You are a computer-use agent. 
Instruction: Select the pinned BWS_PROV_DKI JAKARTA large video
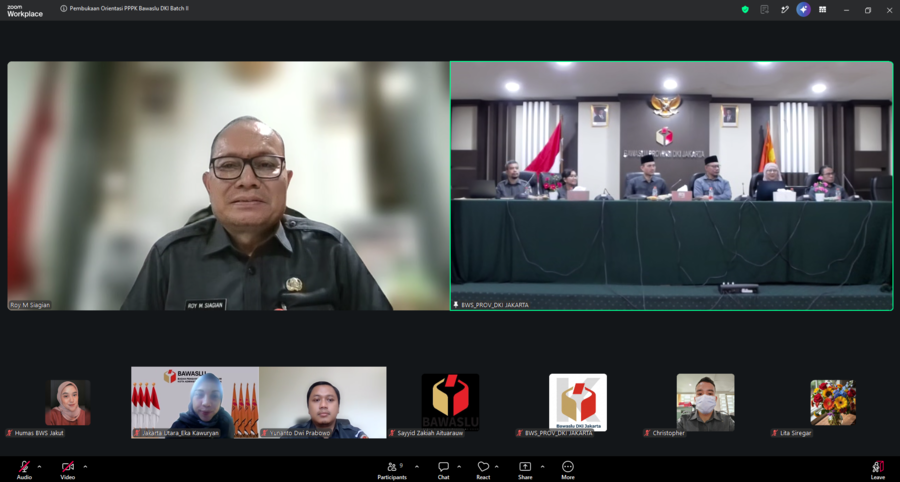672,186
